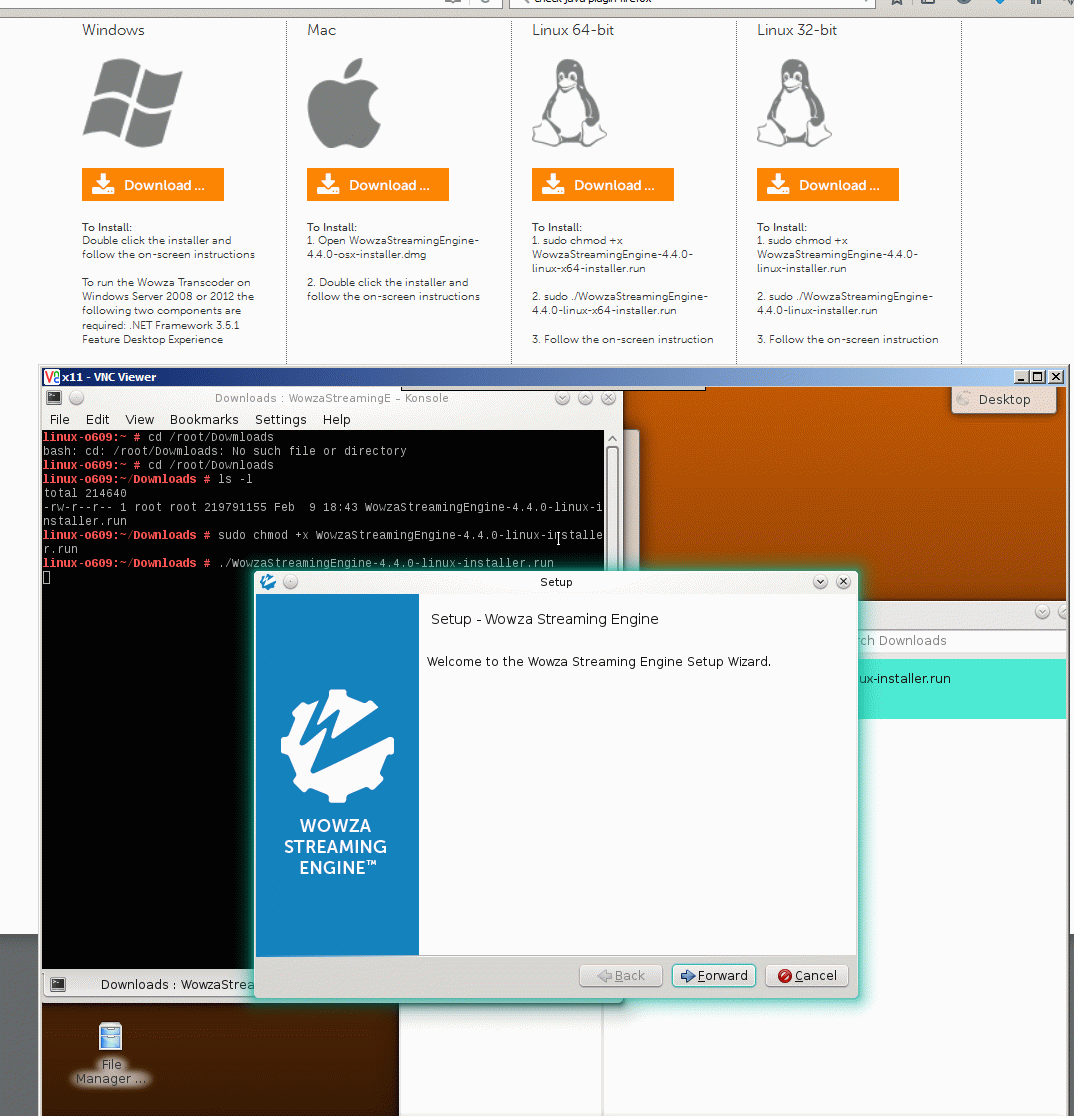Screen dimensions: 1074x1116
Task: Click the Linux 64-bit penguin image
Action: point(569,103)
